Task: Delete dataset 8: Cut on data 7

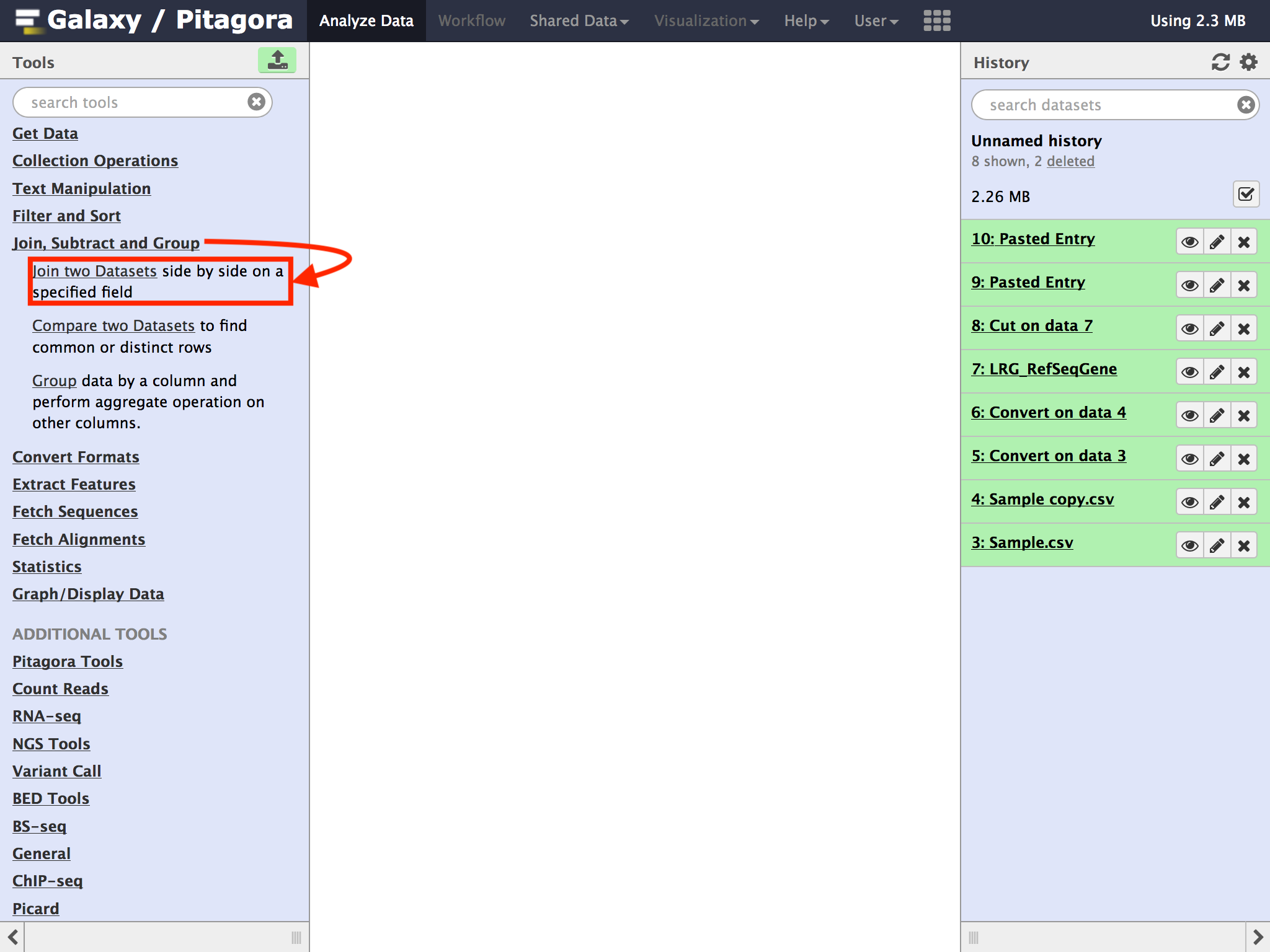Action: click(x=1243, y=328)
